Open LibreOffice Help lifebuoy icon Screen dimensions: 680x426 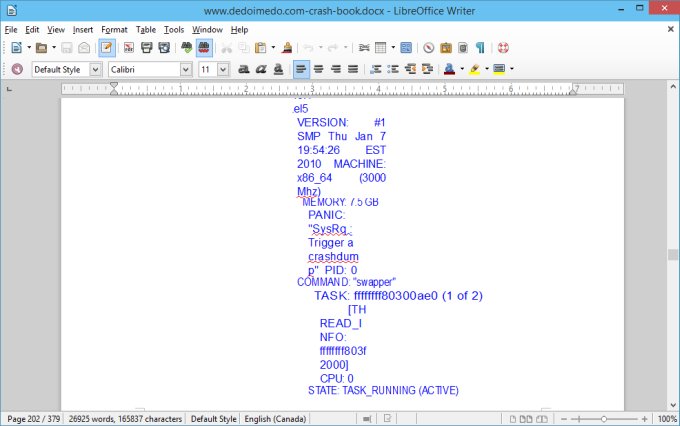pyautogui.click(x=503, y=48)
